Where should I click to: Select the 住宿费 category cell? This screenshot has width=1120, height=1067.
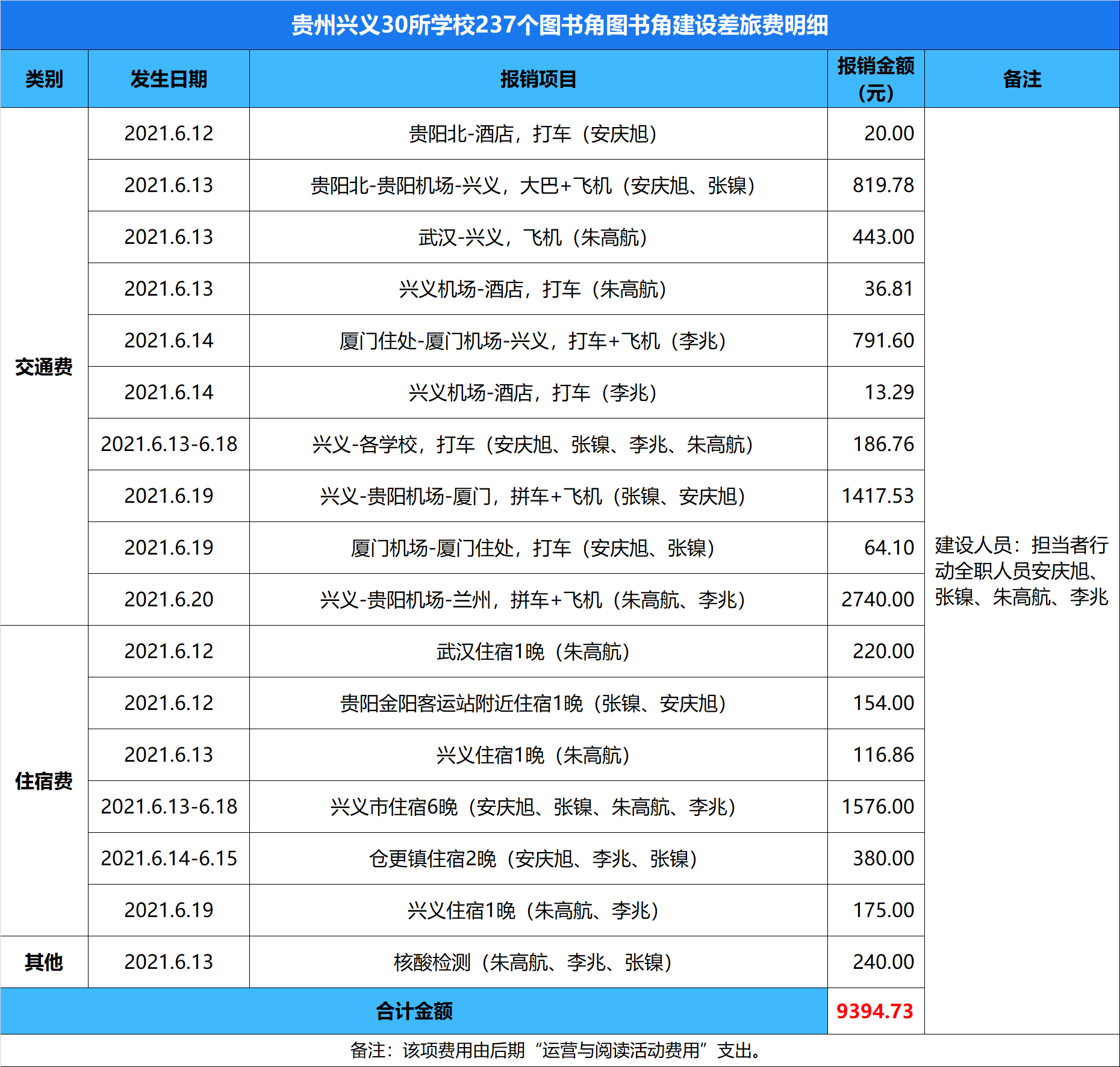44,780
